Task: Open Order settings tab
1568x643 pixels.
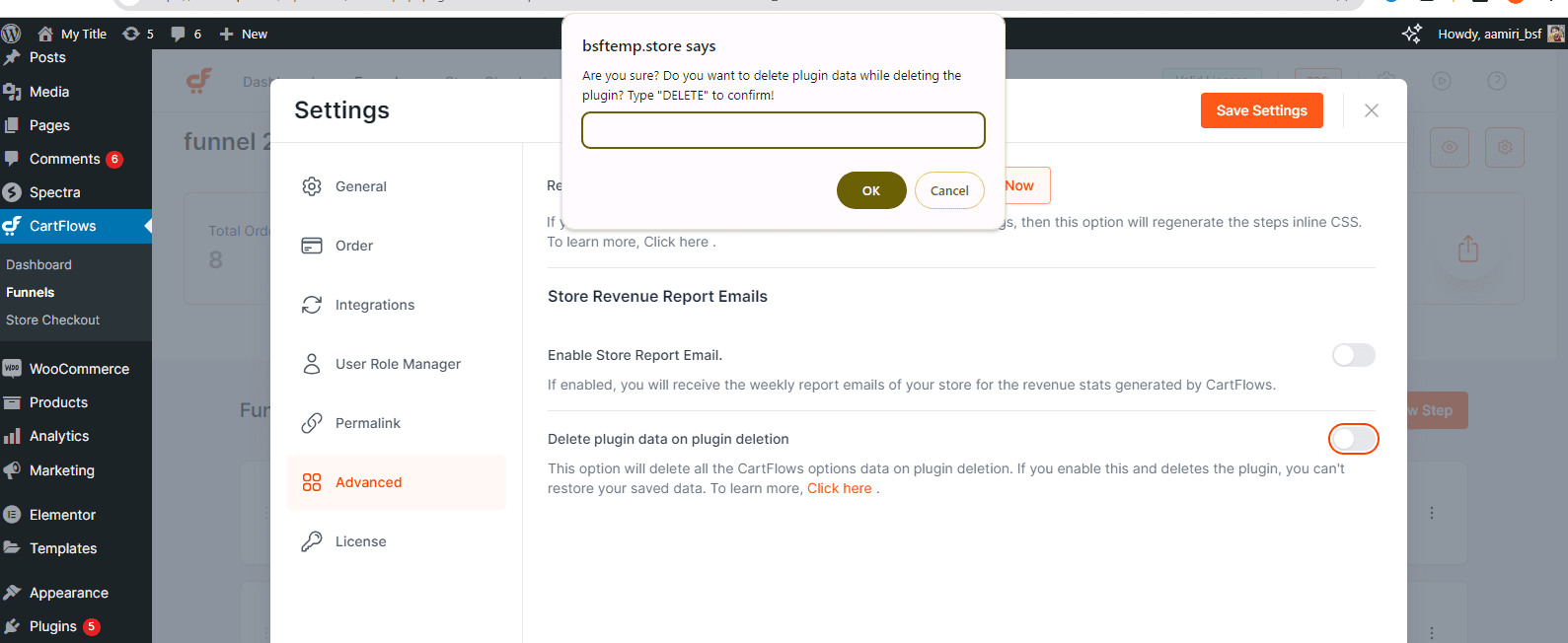Action: 353,246
